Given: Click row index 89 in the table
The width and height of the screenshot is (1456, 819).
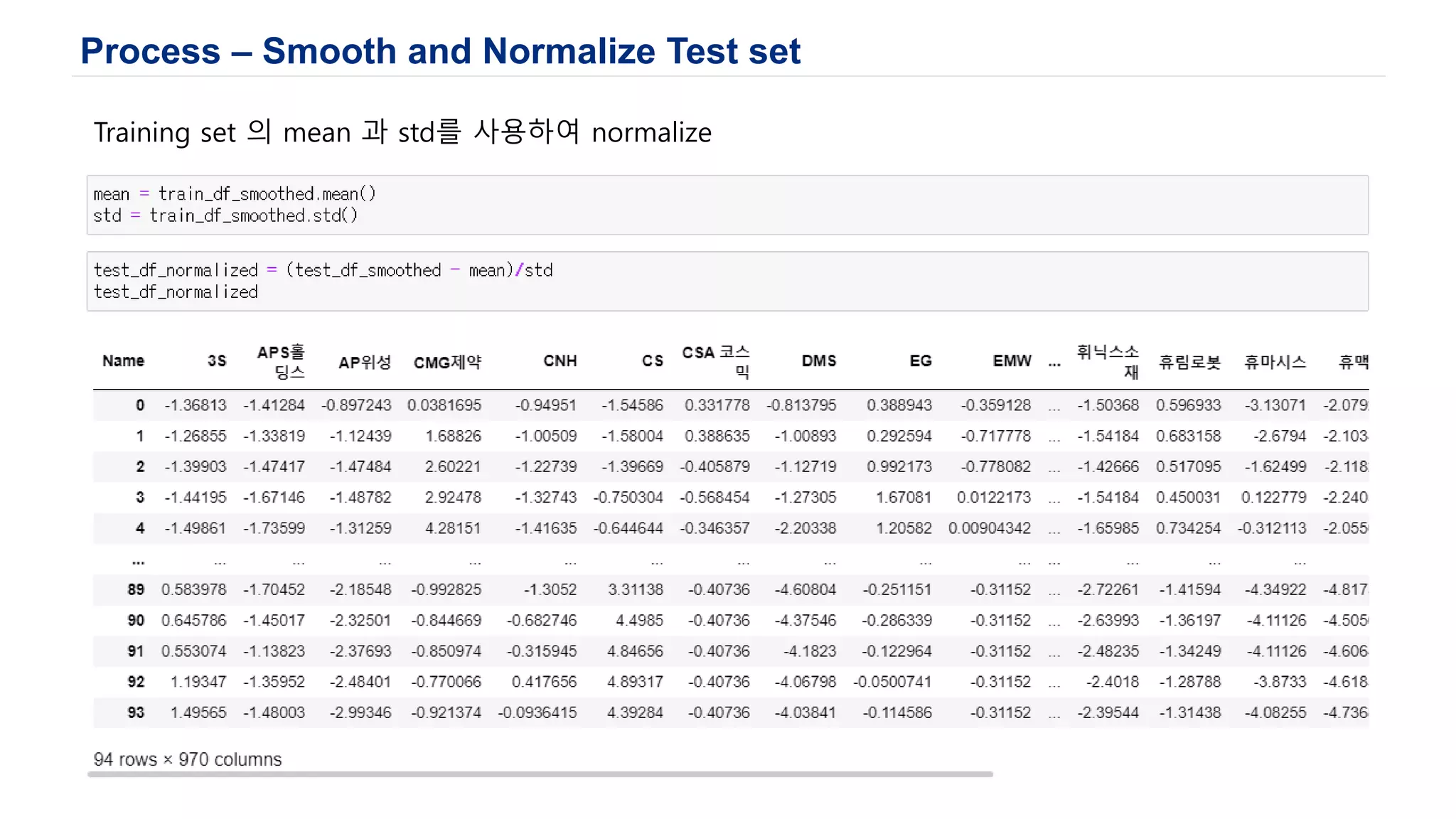Looking at the screenshot, I should 136,589.
